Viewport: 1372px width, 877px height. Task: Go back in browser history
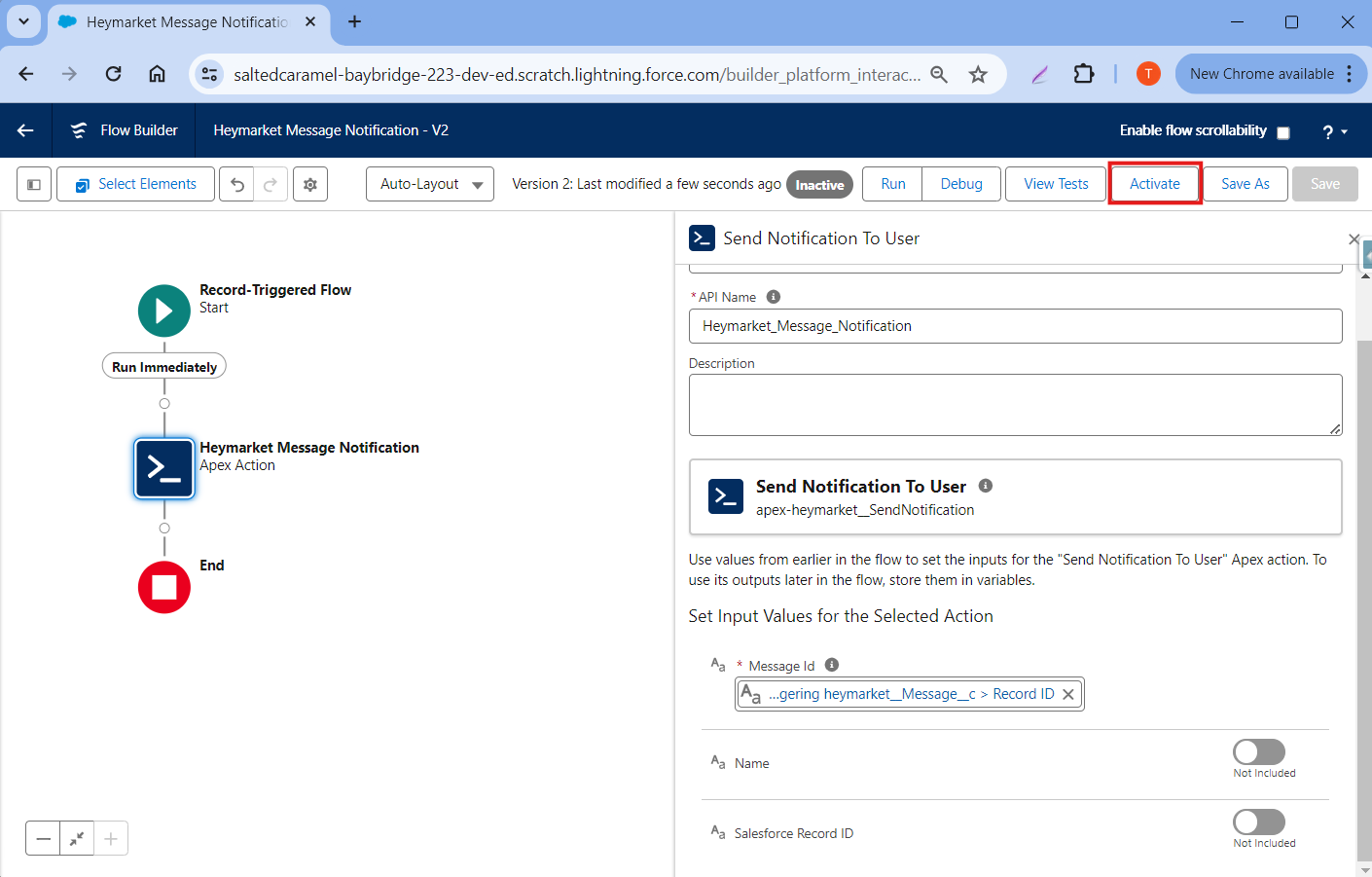coord(26,74)
